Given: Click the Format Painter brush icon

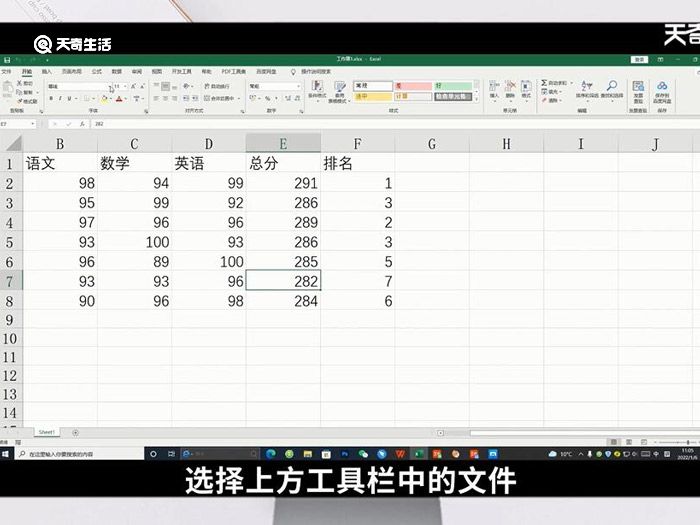Looking at the screenshot, I should click(x=20, y=101).
